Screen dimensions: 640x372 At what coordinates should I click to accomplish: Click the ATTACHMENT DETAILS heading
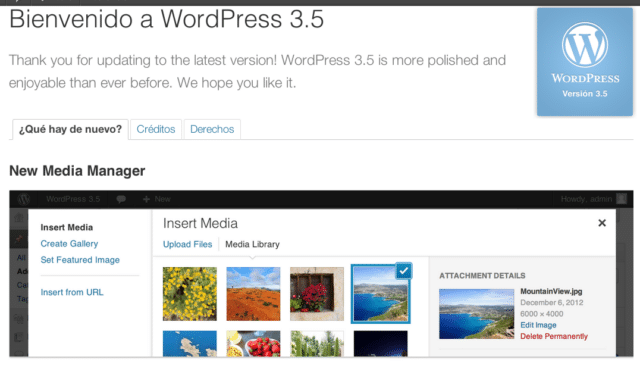click(x=482, y=276)
